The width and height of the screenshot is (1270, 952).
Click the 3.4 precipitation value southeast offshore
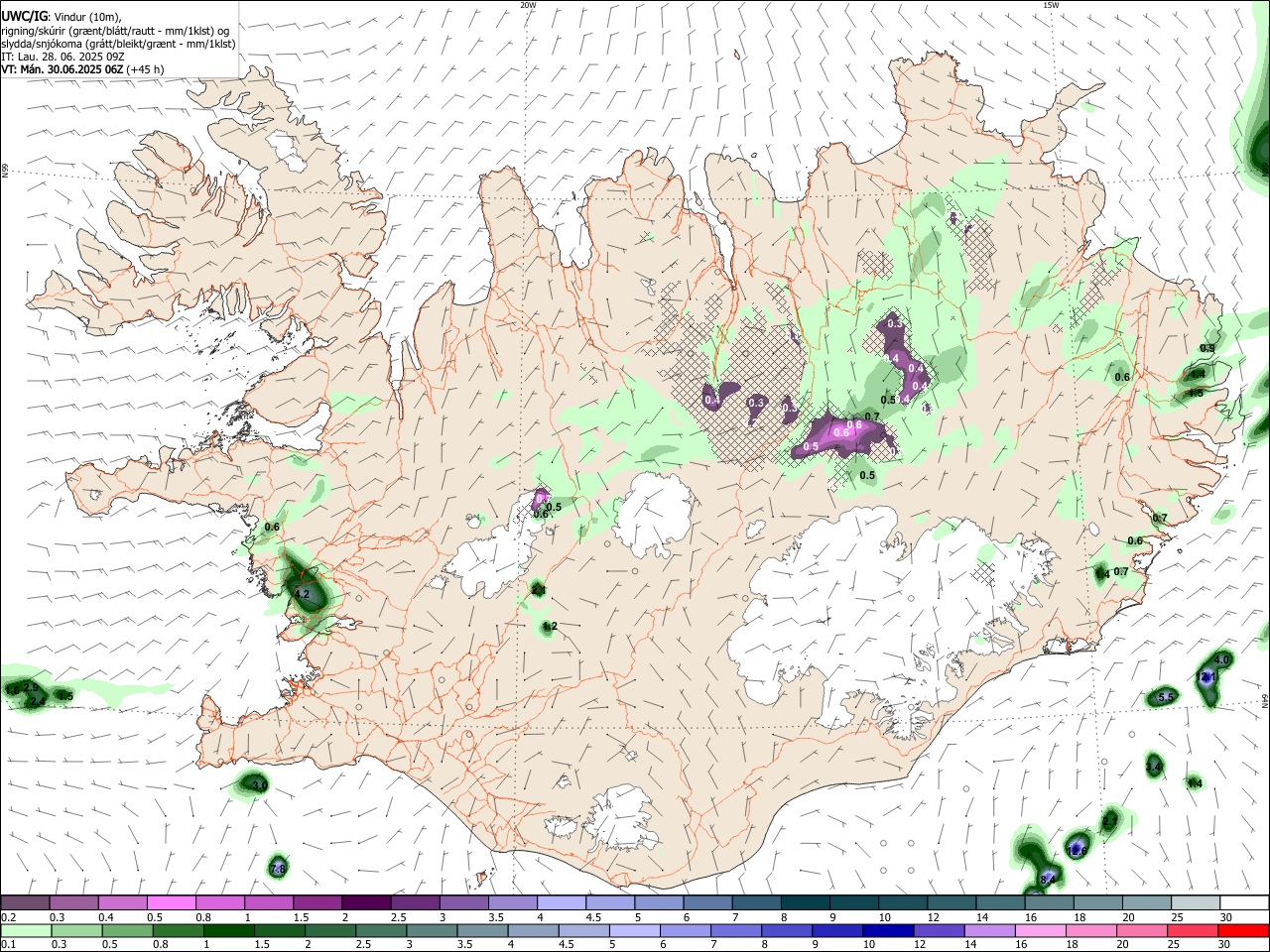click(x=1153, y=768)
